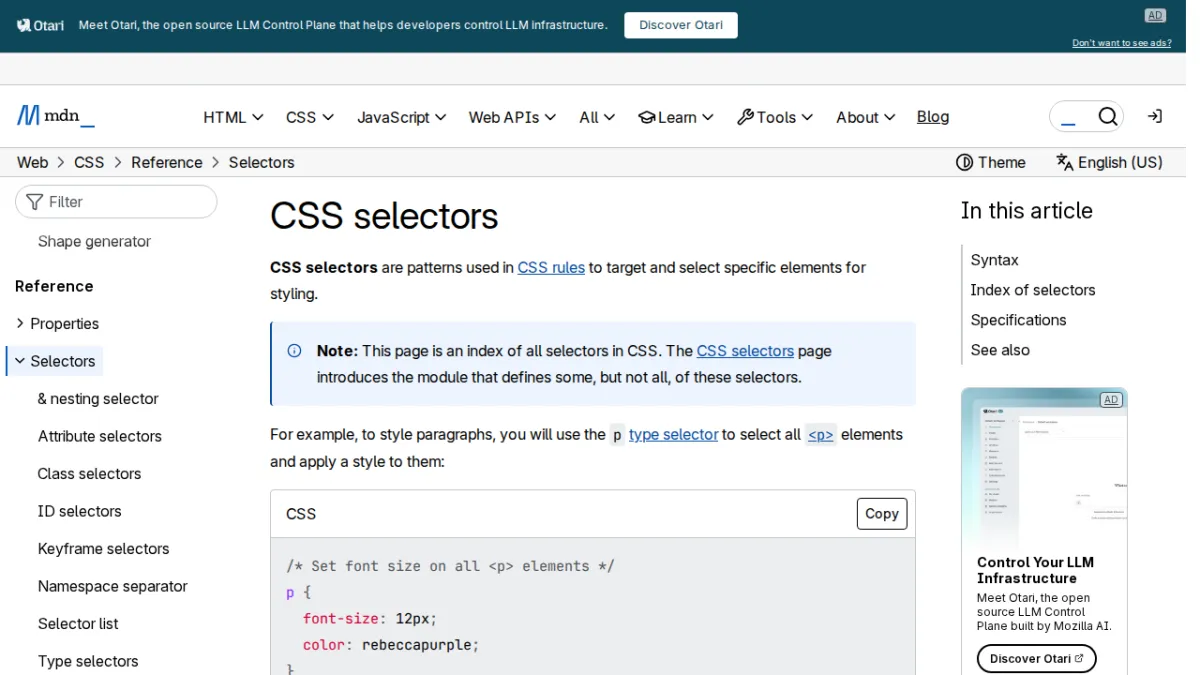This screenshot has height=675, width=1200.
Task: Open the Theme switcher
Action: click(991, 163)
